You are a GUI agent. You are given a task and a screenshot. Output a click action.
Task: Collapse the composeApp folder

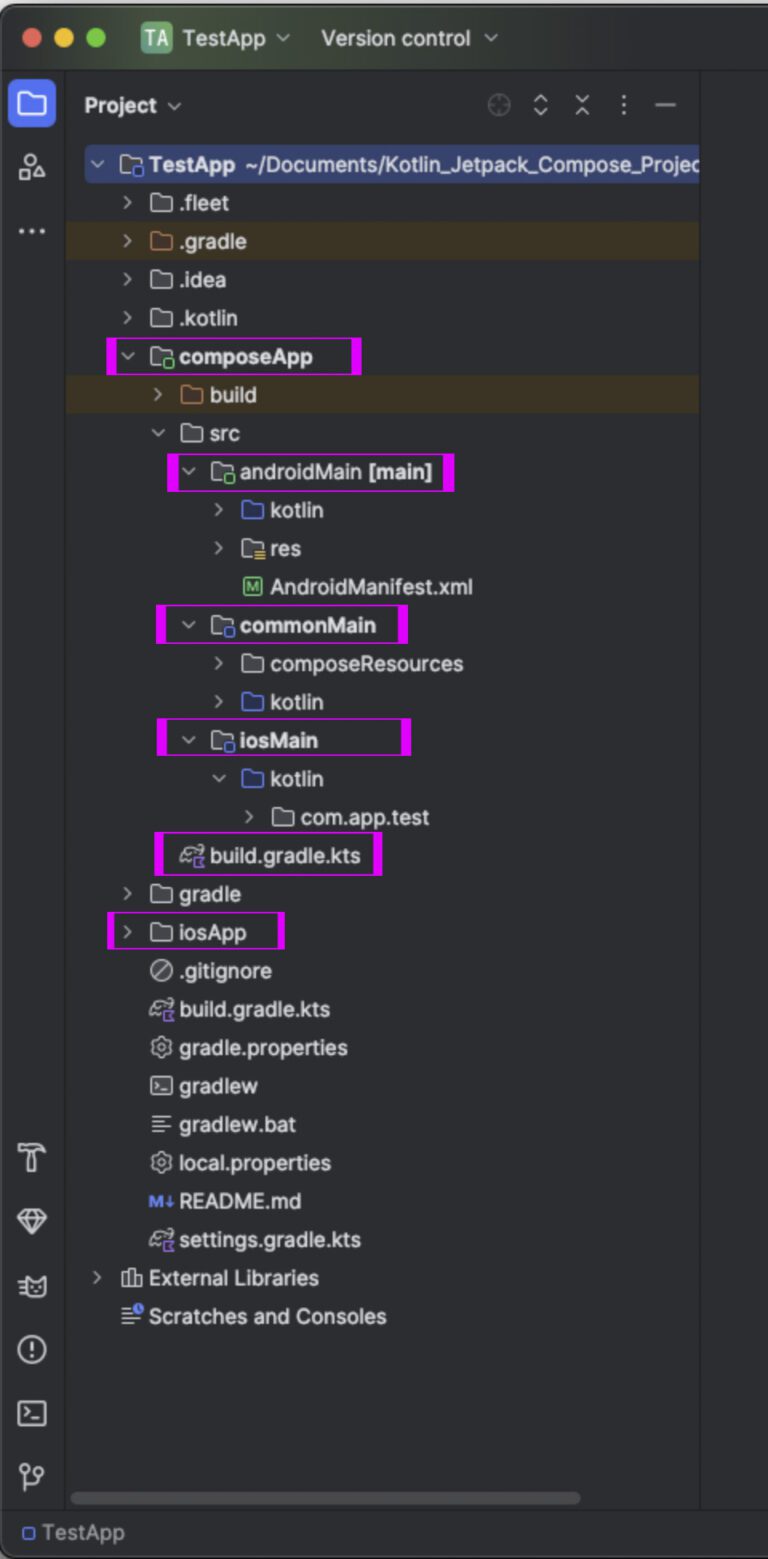[x=128, y=356]
